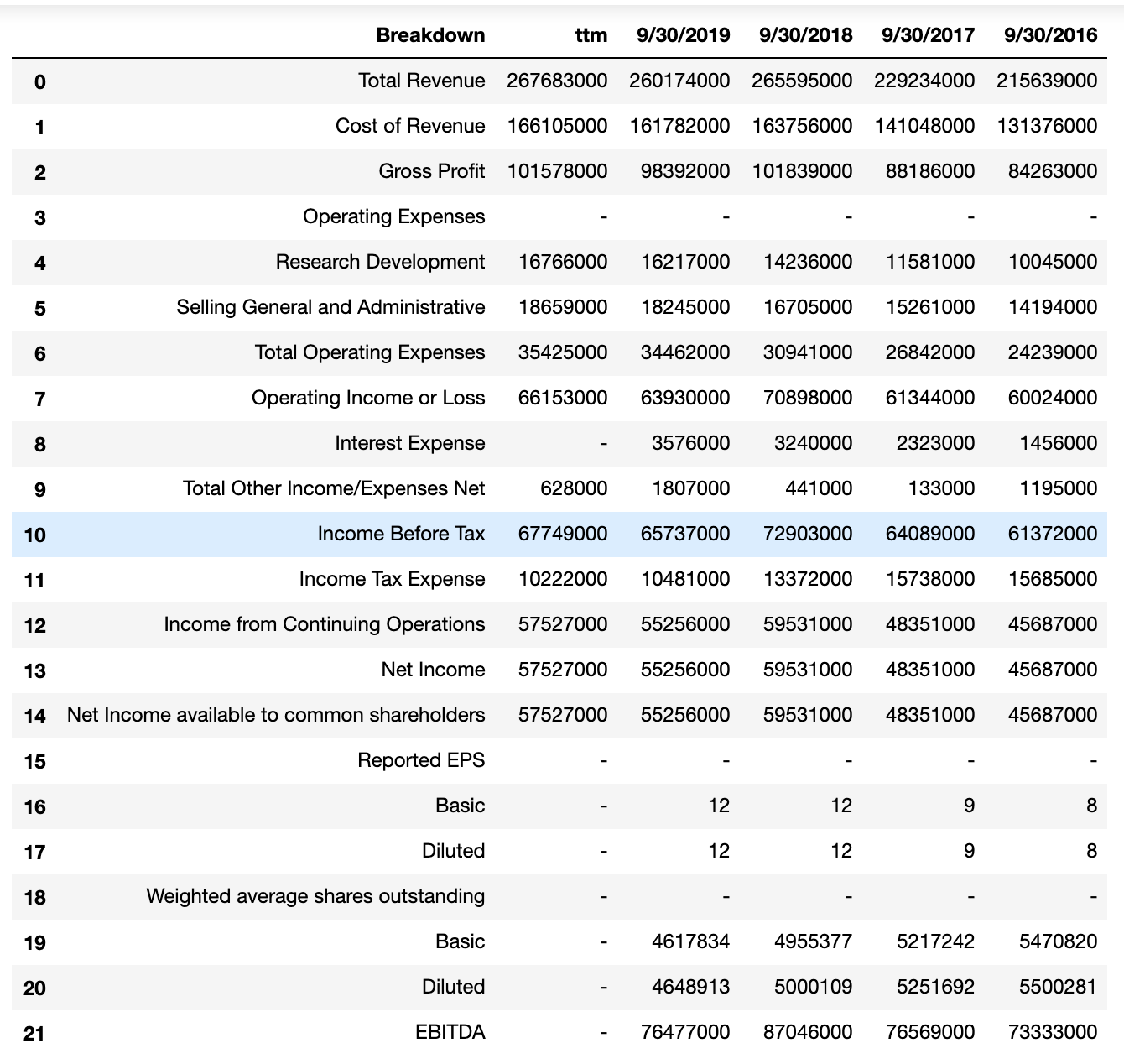Select the 9/30/2018 column header
This screenshot has width=1124, height=1064.
[805, 35]
